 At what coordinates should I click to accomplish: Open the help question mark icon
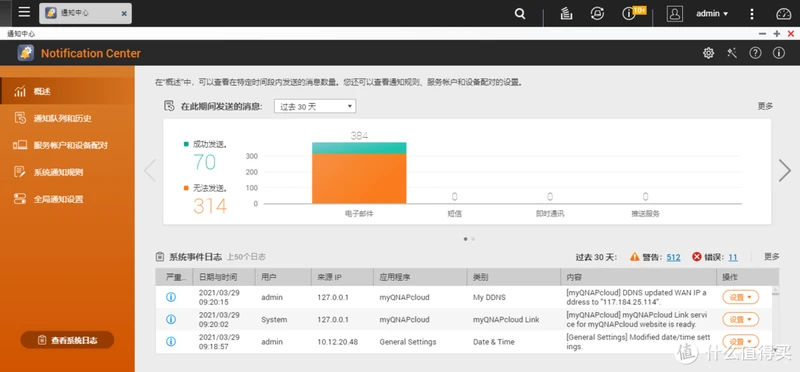tap(755, 53)
